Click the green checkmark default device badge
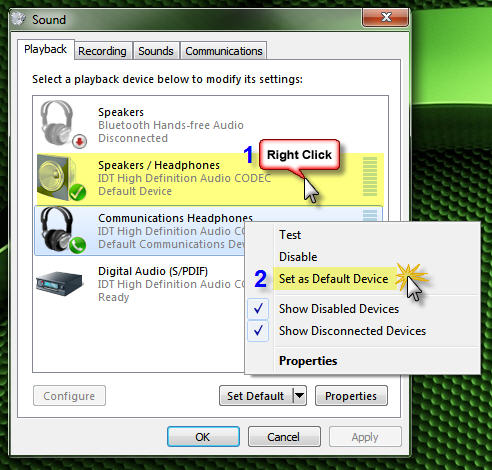This screenshot has width=492, height=470. pos(77,192)
